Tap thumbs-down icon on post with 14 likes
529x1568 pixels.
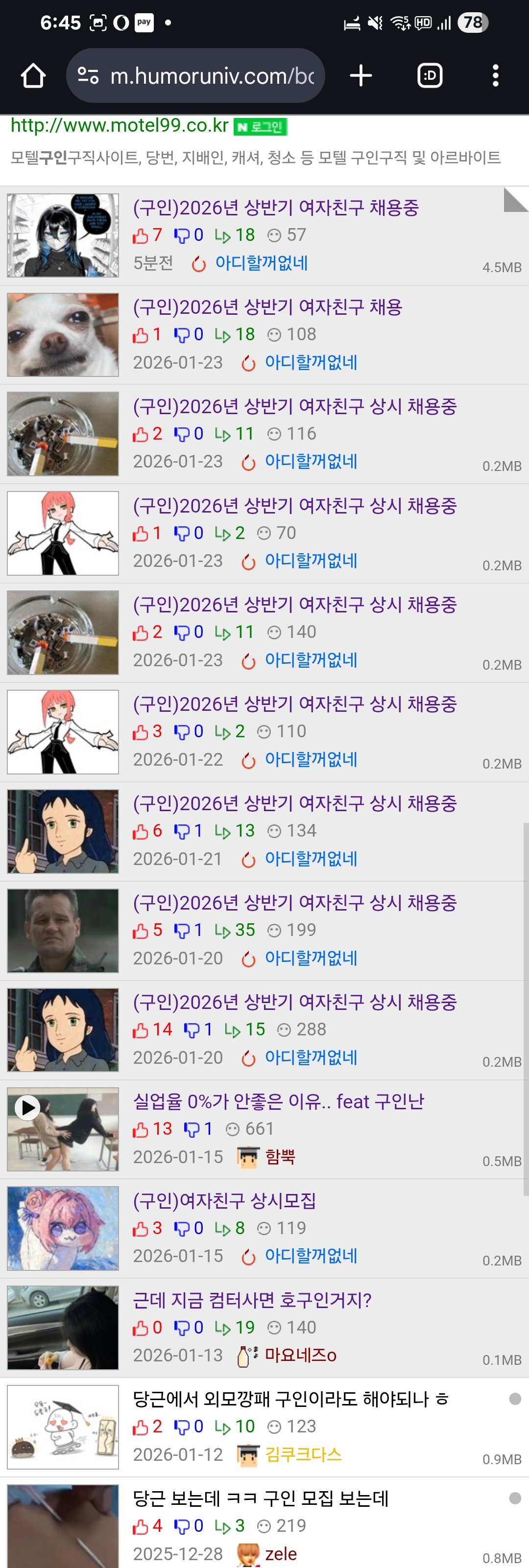point(192,1030)
